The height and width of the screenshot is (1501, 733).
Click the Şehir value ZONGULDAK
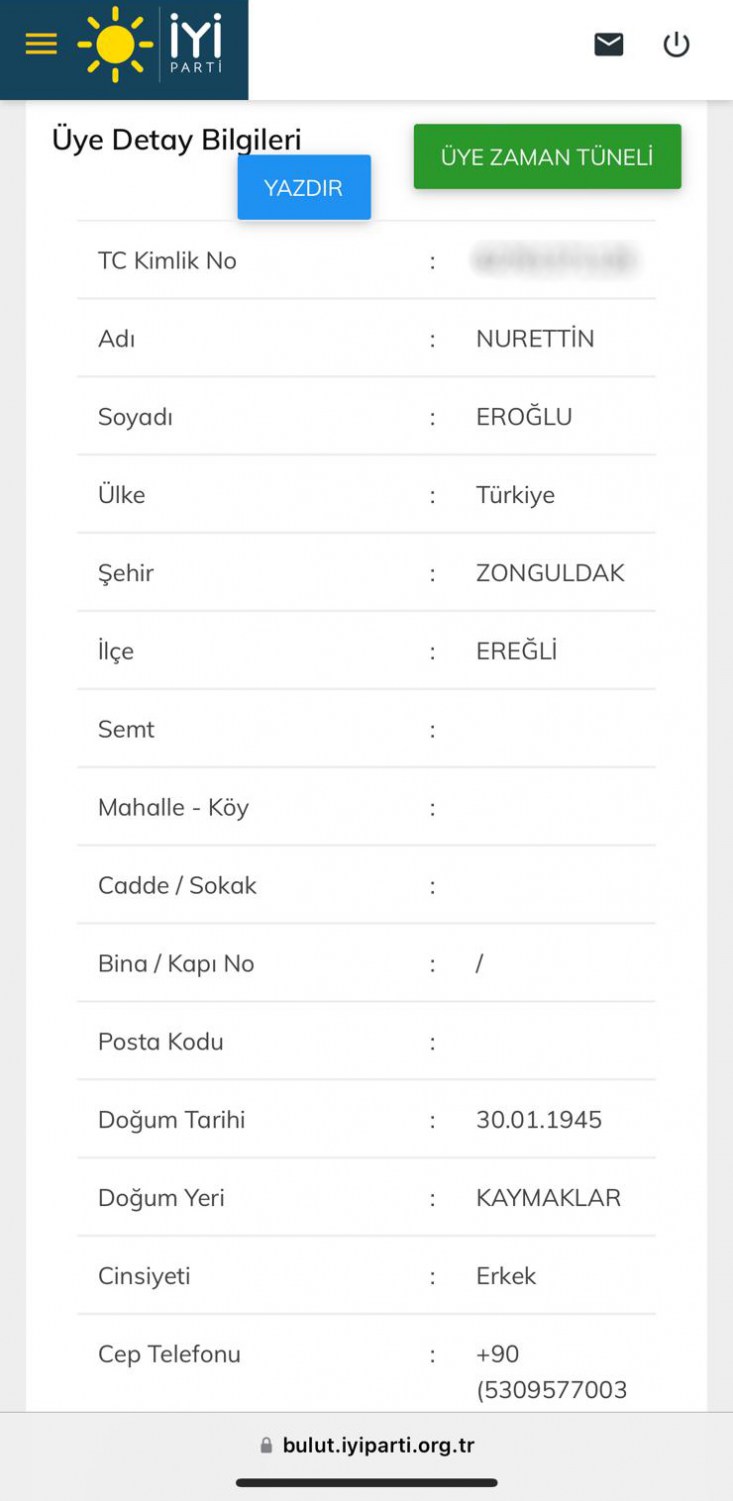coord(550,573)
